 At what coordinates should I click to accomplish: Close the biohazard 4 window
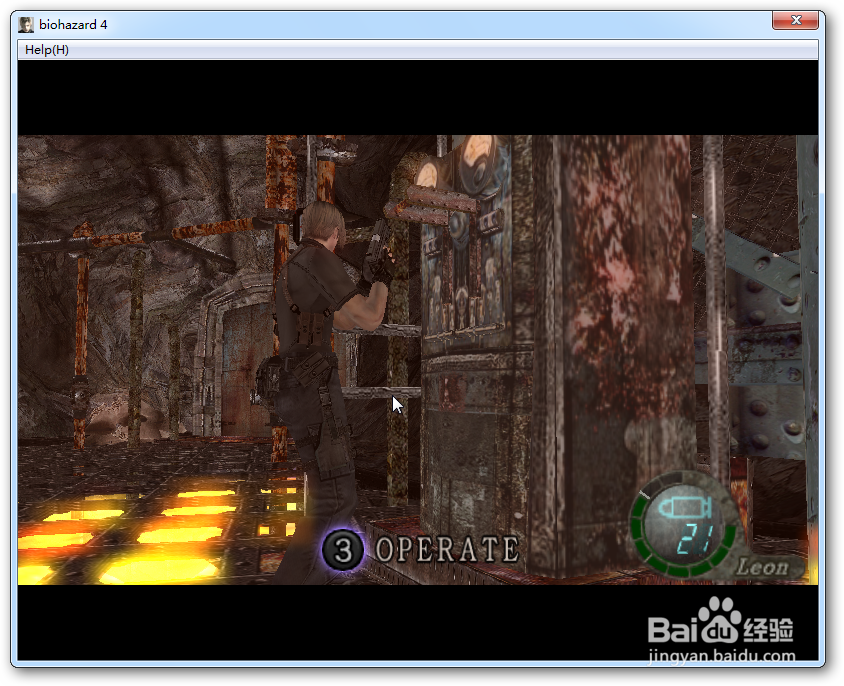pos(796,20)
